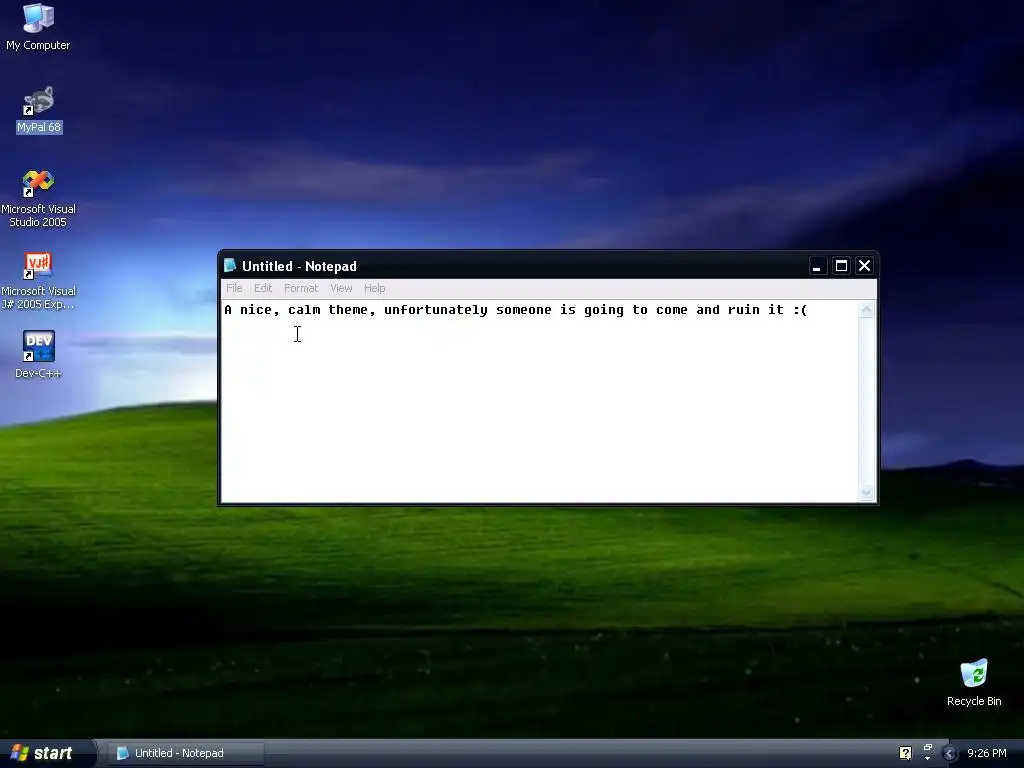Click the taskbar clock showing 9:26 PM

click(986, 753)
